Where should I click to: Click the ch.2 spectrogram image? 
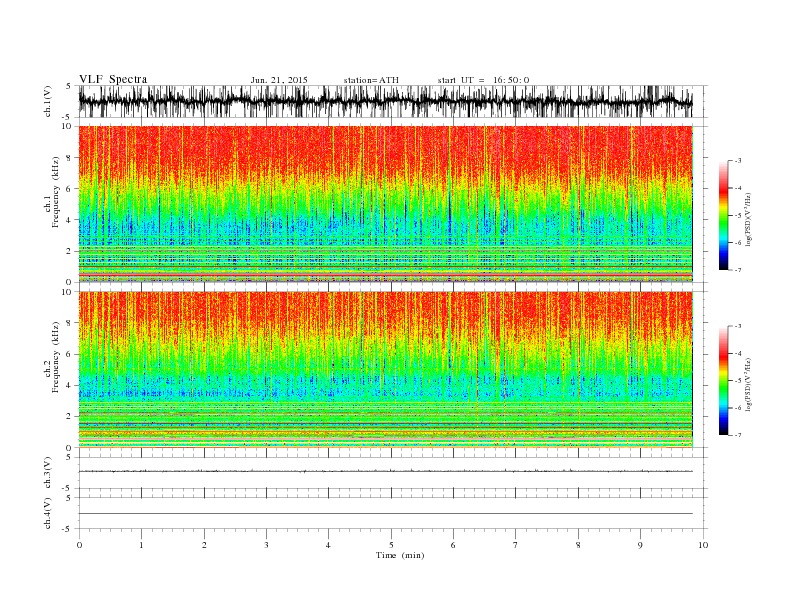385,370
